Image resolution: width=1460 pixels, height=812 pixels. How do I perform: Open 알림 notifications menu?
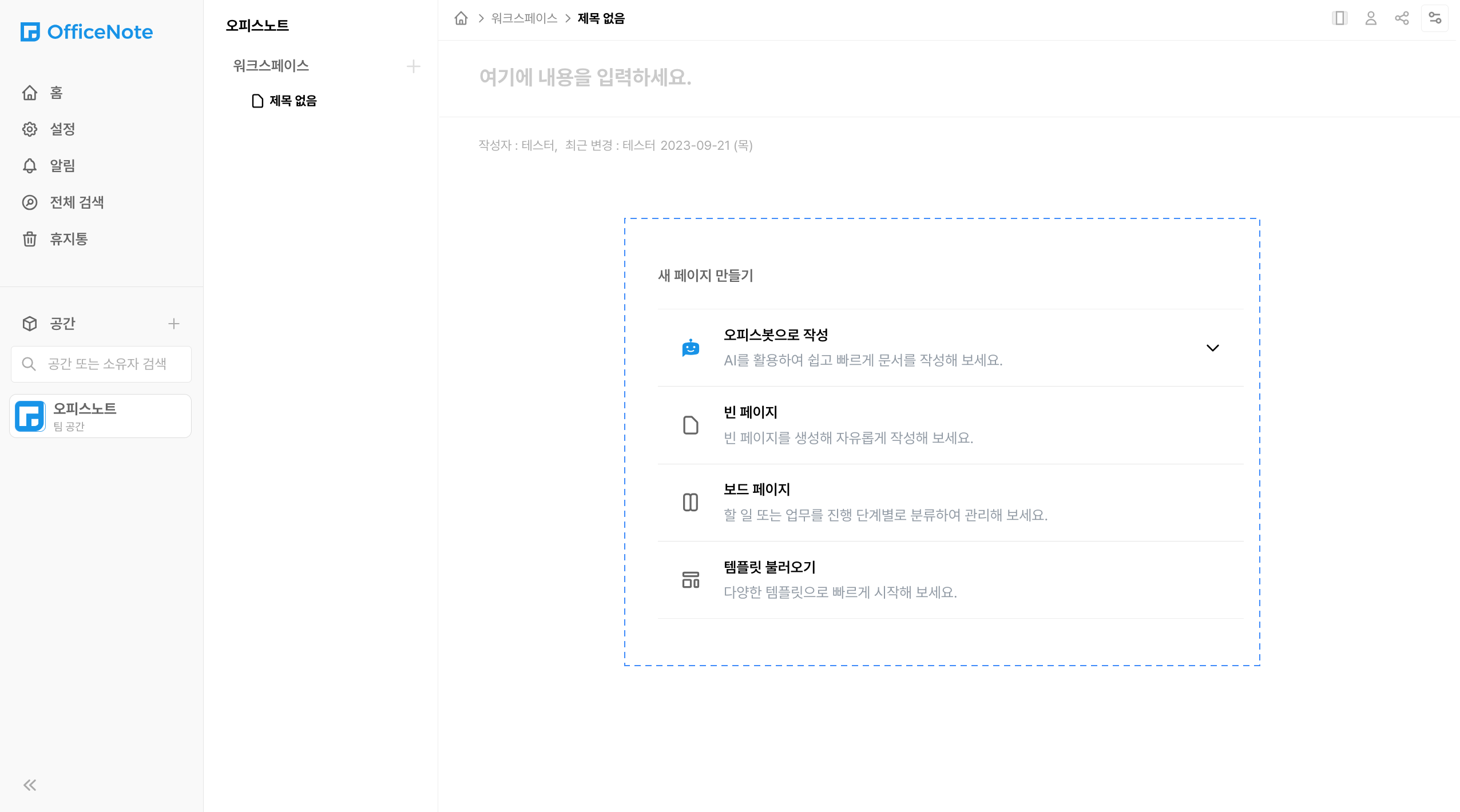[x=62, y=166]
